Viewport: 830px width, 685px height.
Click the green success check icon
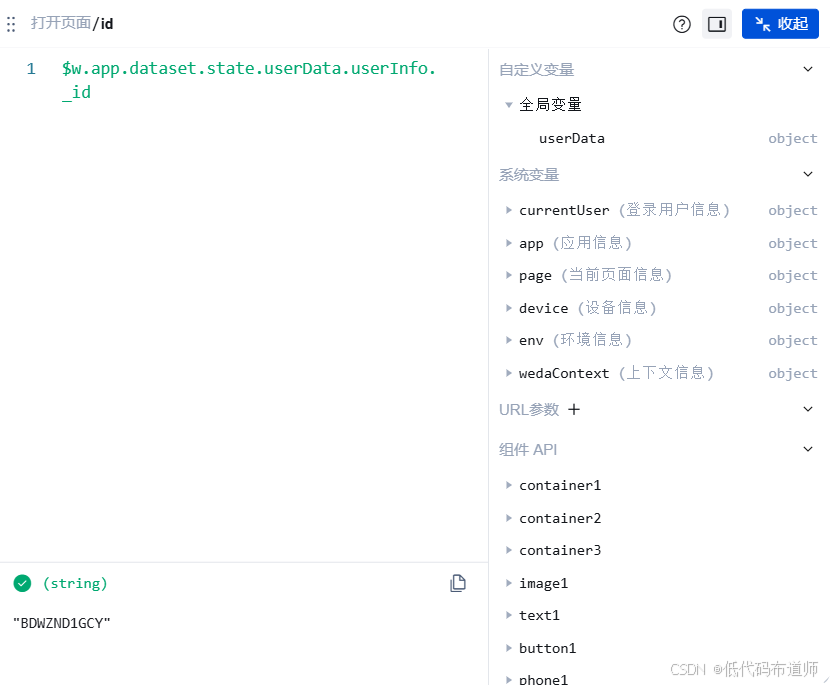pos(22,583)
